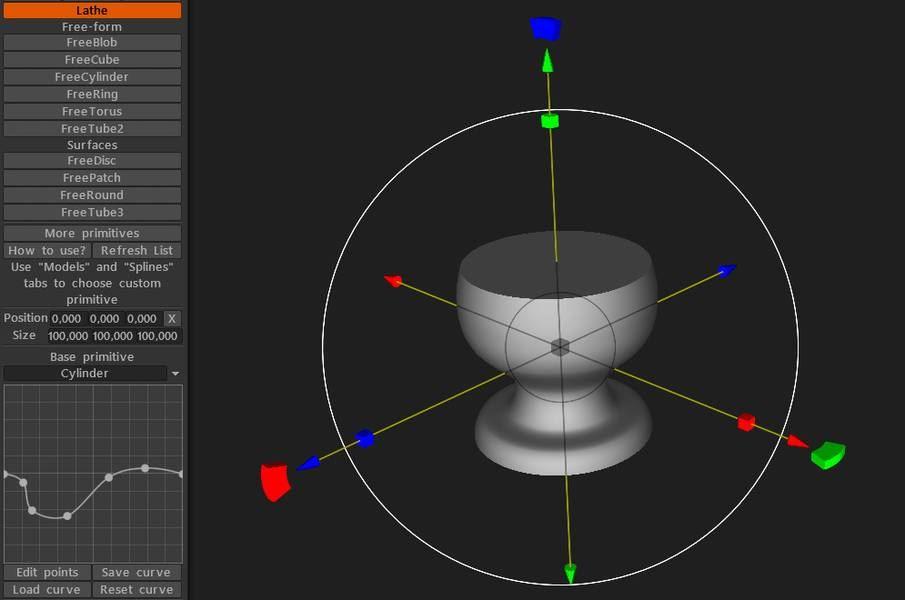Click the dropdown arrow next to Cylinder
This screenshot has height=600, width=905.
(175, 374)
